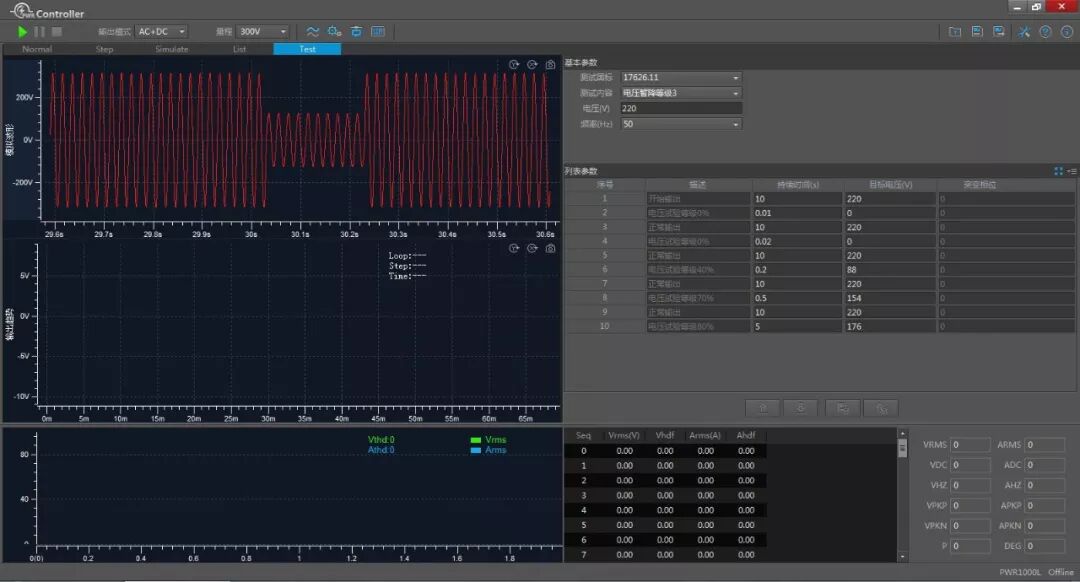Edit duration cell 0.2 in row 6

click(797, 270)
